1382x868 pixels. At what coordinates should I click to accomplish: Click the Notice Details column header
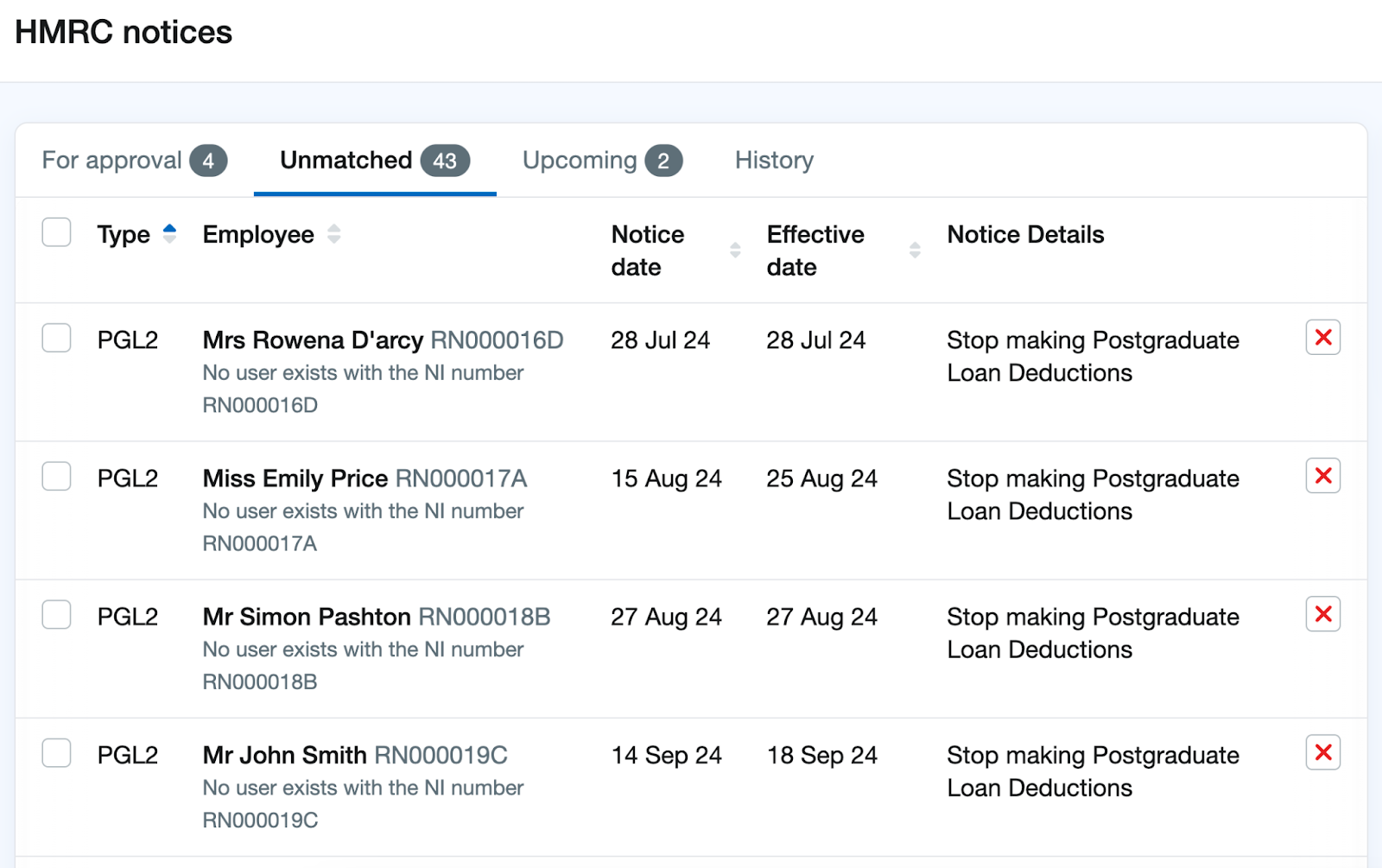coord(1025,234)
